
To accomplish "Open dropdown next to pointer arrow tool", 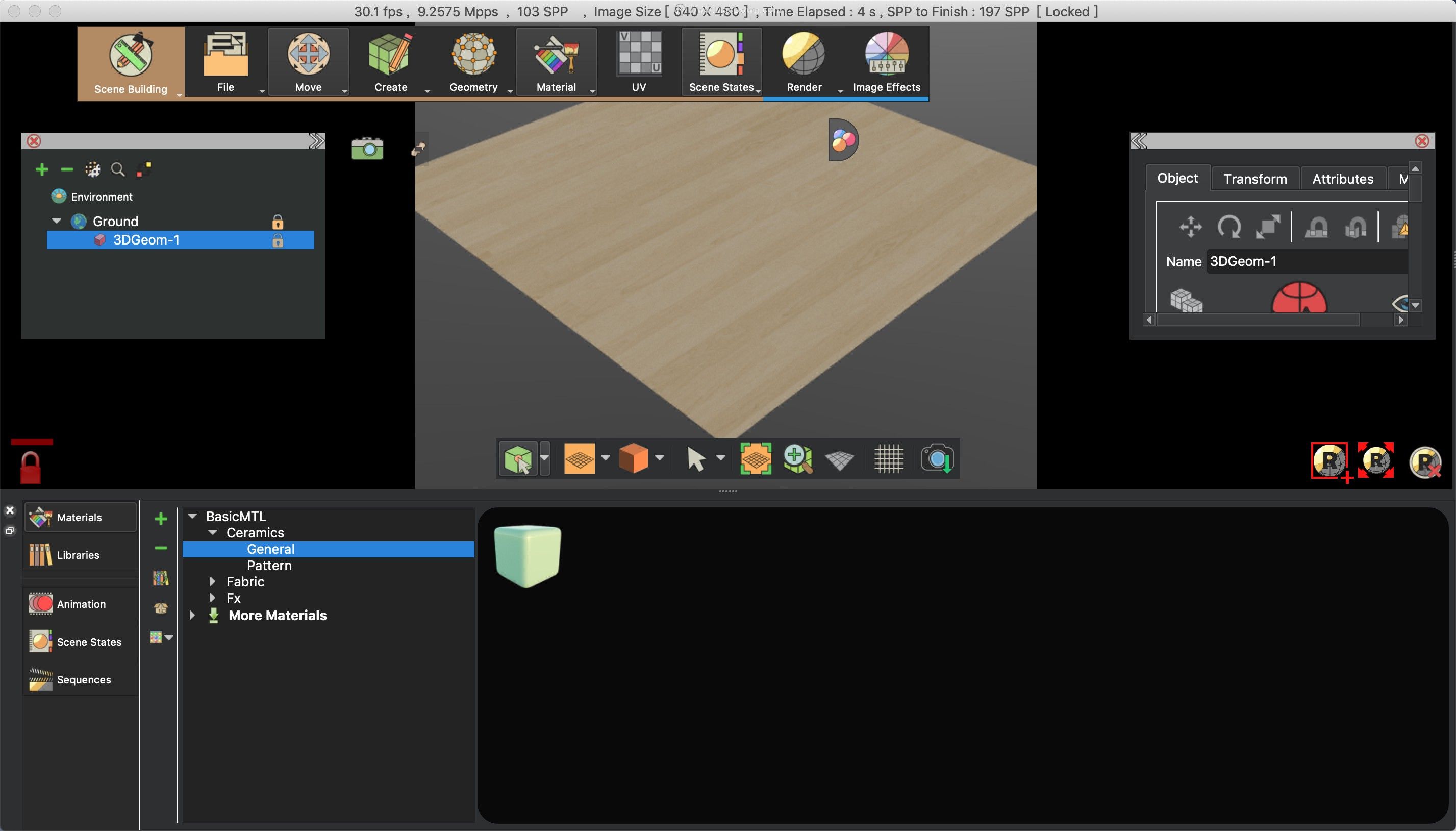I will 720,458.
